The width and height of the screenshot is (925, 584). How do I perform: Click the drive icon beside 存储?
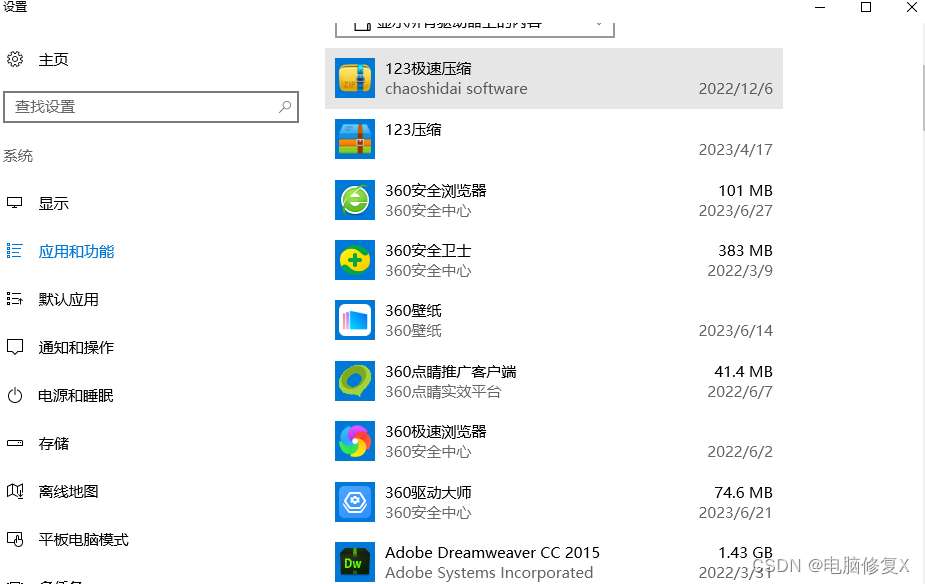pos(15,443)
